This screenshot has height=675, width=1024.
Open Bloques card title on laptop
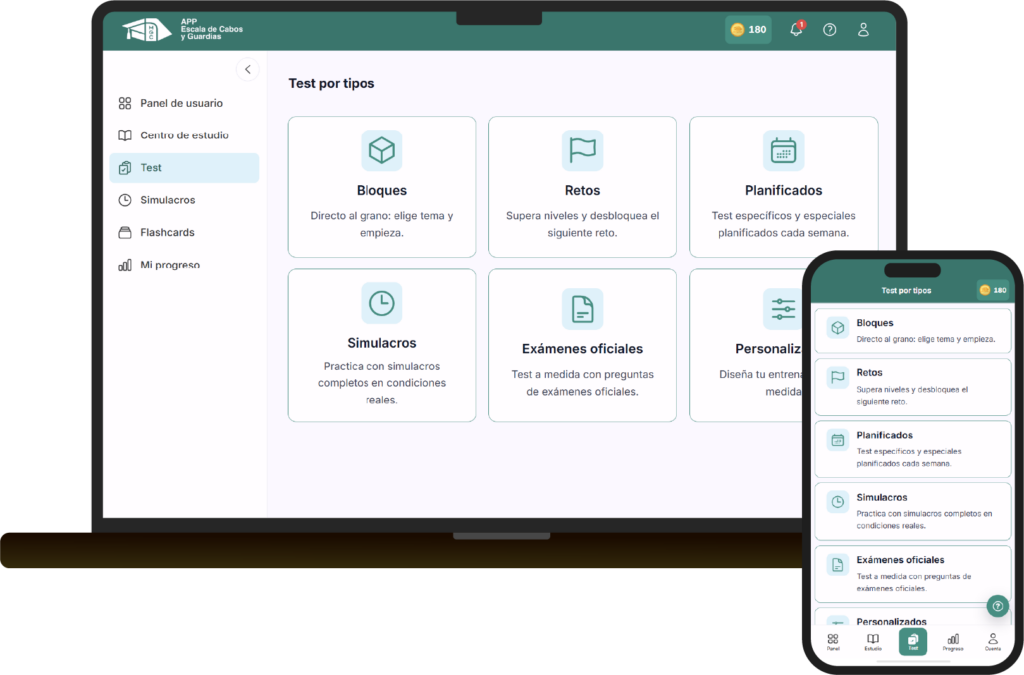[381, 191]
